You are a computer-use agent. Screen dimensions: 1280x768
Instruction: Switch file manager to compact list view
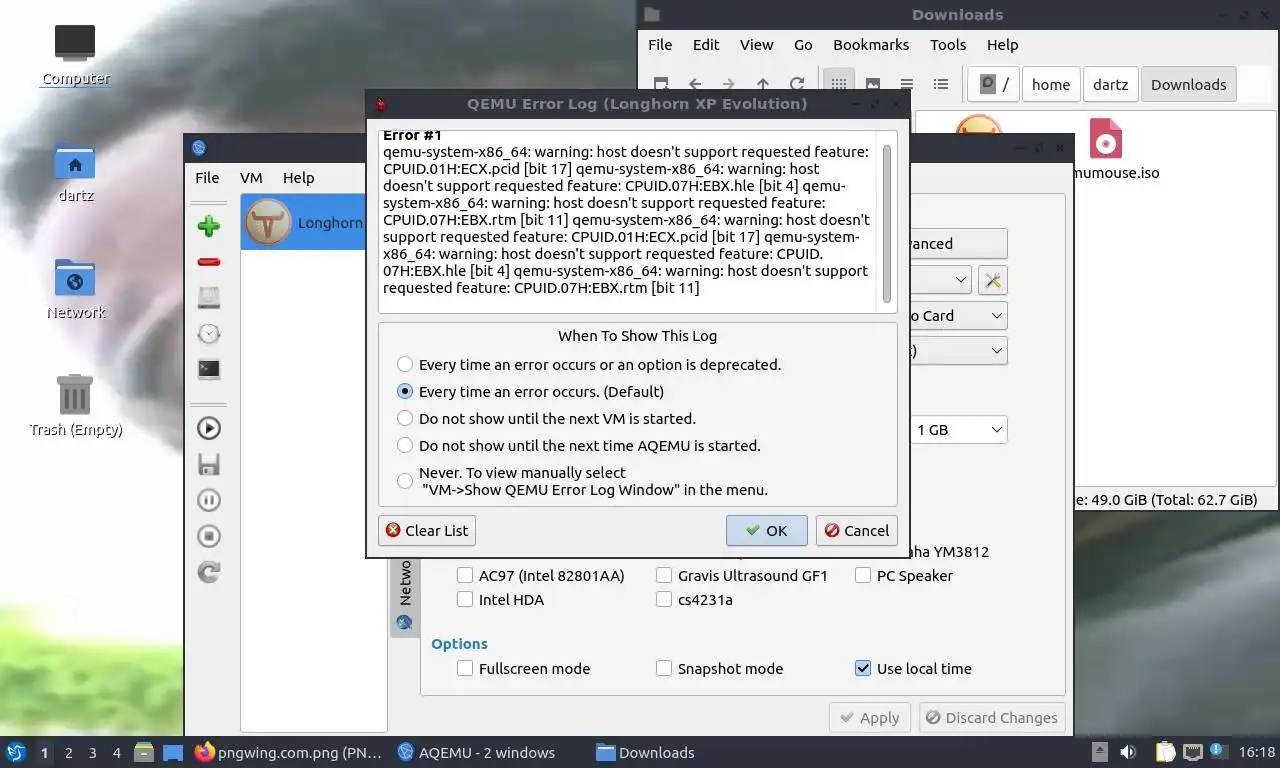(x=907, y=85)
